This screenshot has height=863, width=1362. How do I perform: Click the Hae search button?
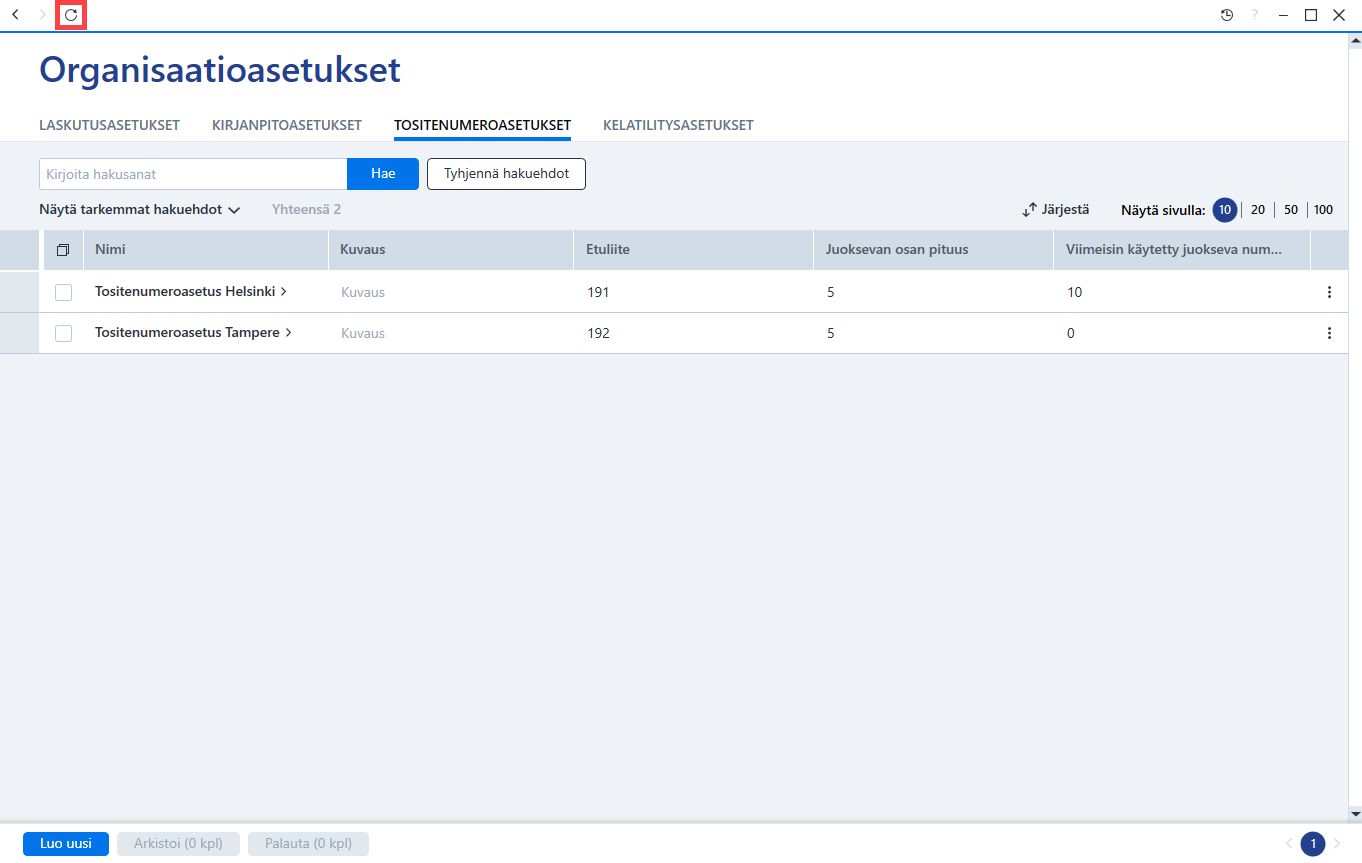coord(383,174)
